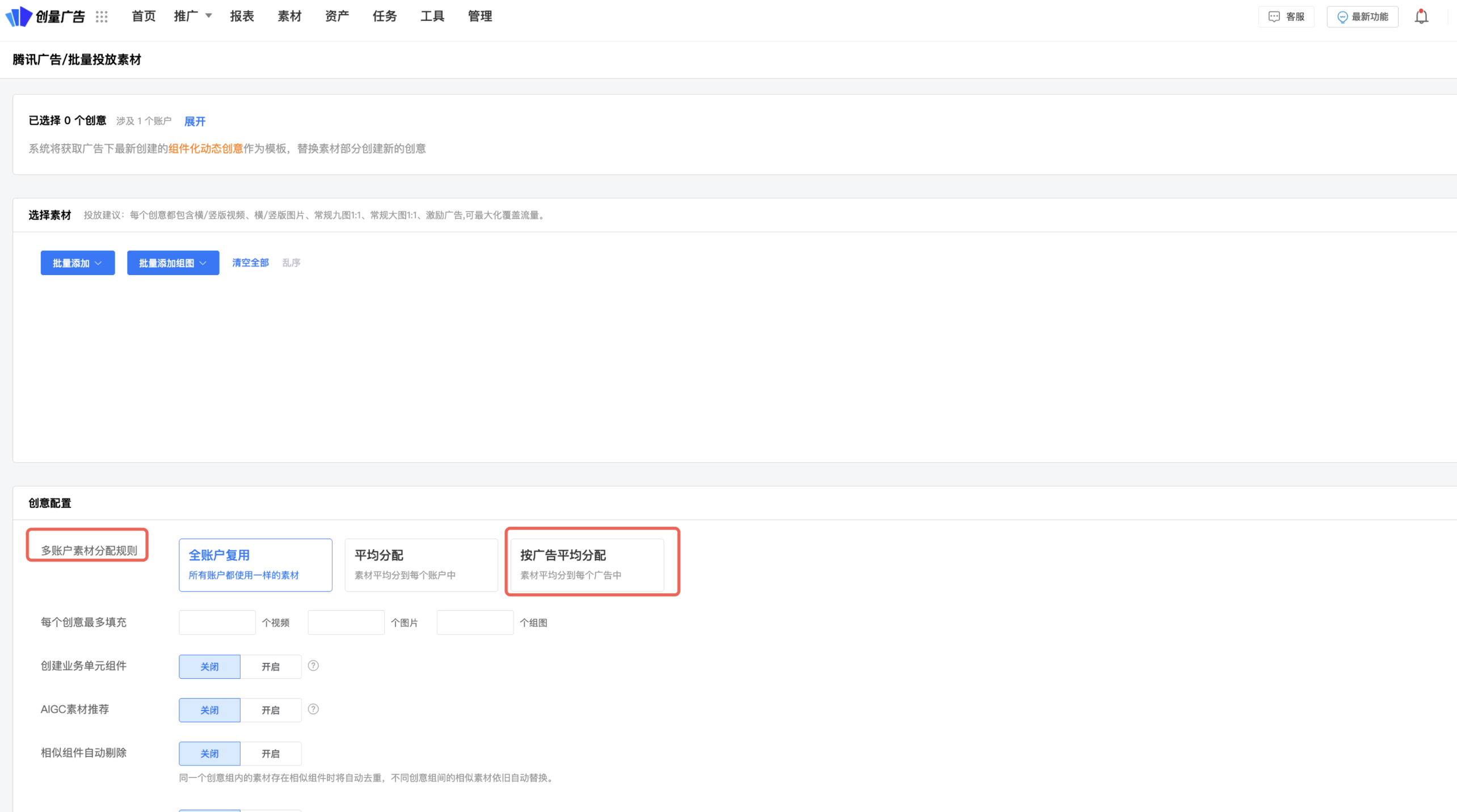Focus the 个图片 count input field

click(x=346, y=623)
